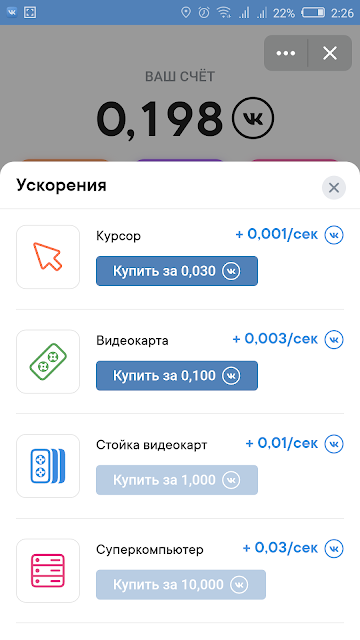Tap the VK coin icon beside balance

(x=253, y=118)
